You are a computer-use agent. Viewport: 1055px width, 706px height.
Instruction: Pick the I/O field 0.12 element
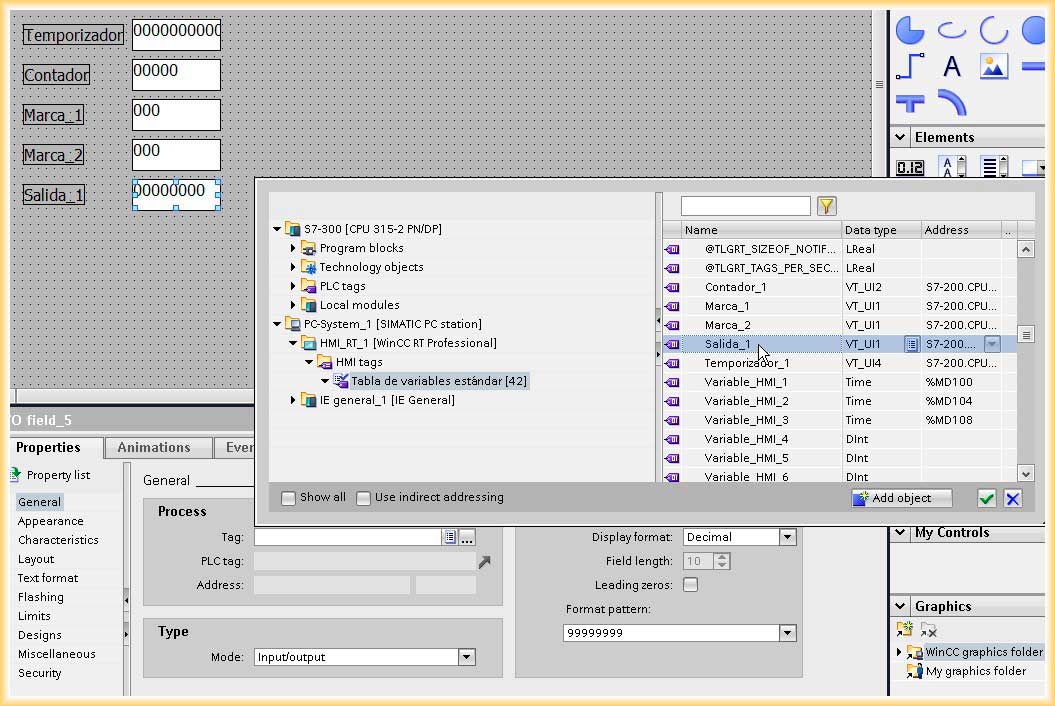point(910,167)
